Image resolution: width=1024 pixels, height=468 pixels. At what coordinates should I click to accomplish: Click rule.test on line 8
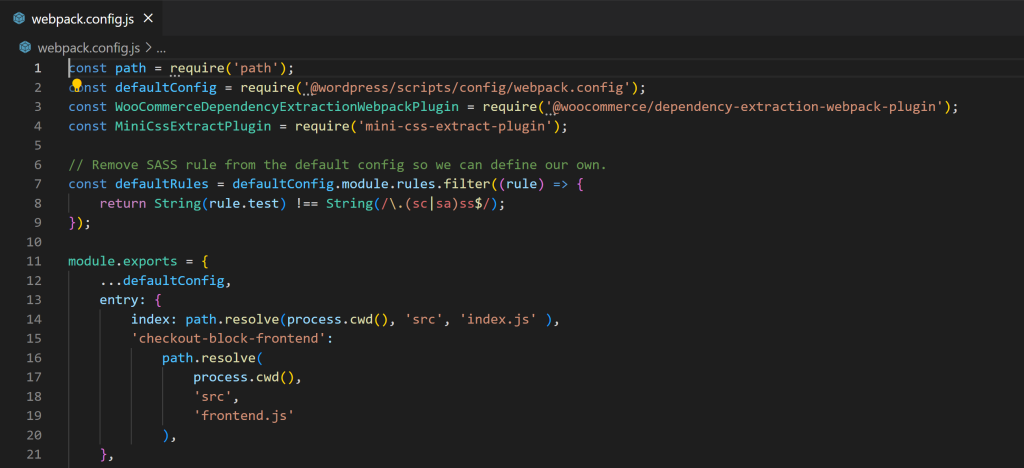244,203
